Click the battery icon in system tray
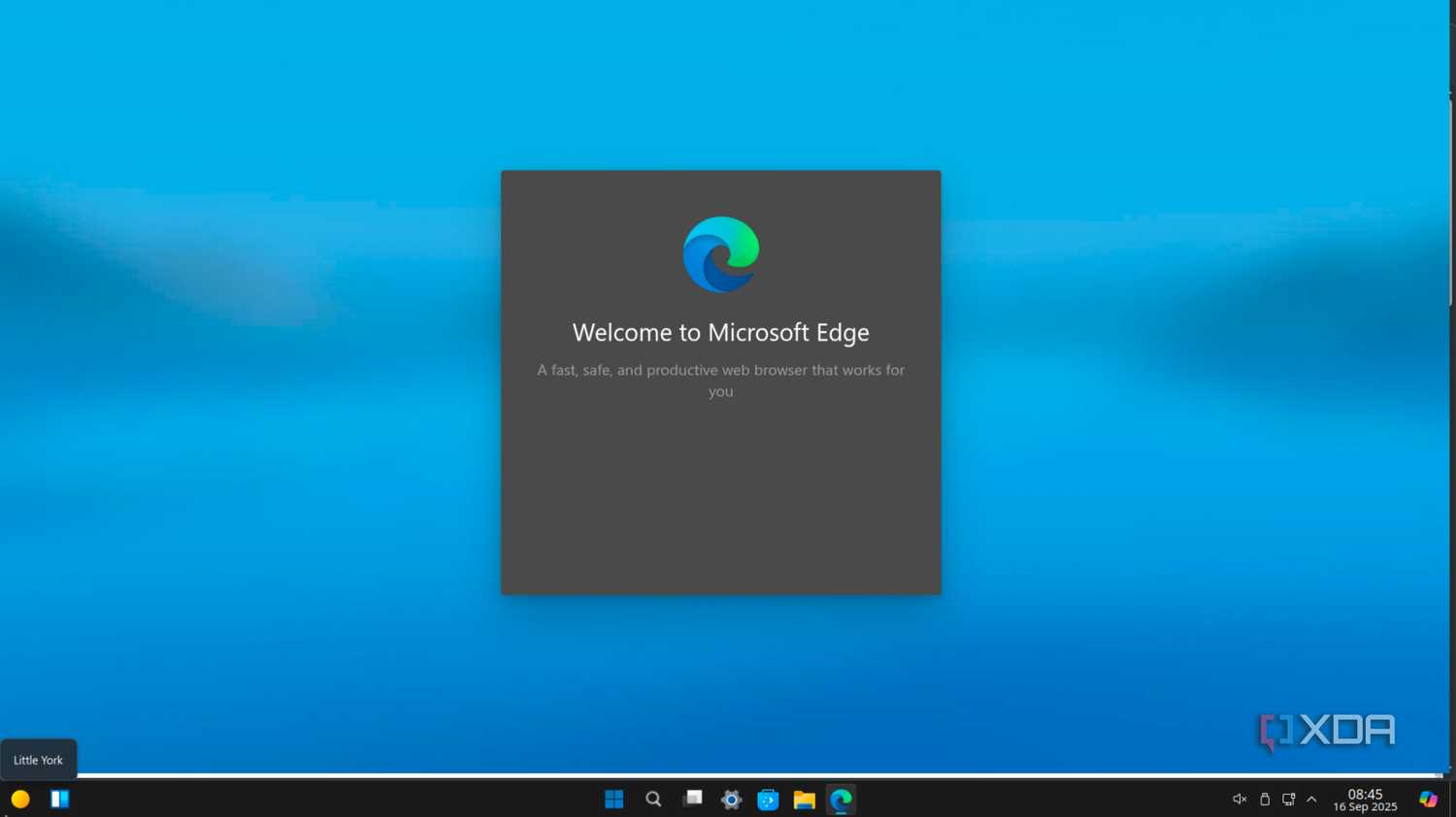 (x=1265, y=800)
